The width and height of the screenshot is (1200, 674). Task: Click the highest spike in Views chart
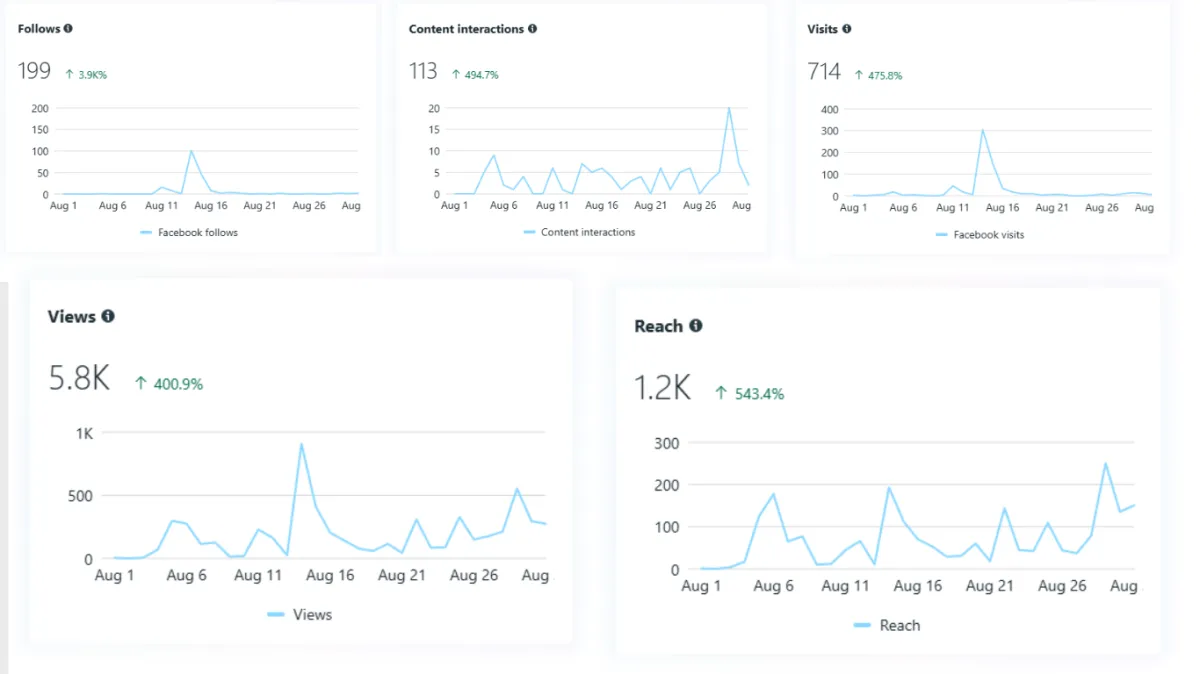tap(301, 444)
